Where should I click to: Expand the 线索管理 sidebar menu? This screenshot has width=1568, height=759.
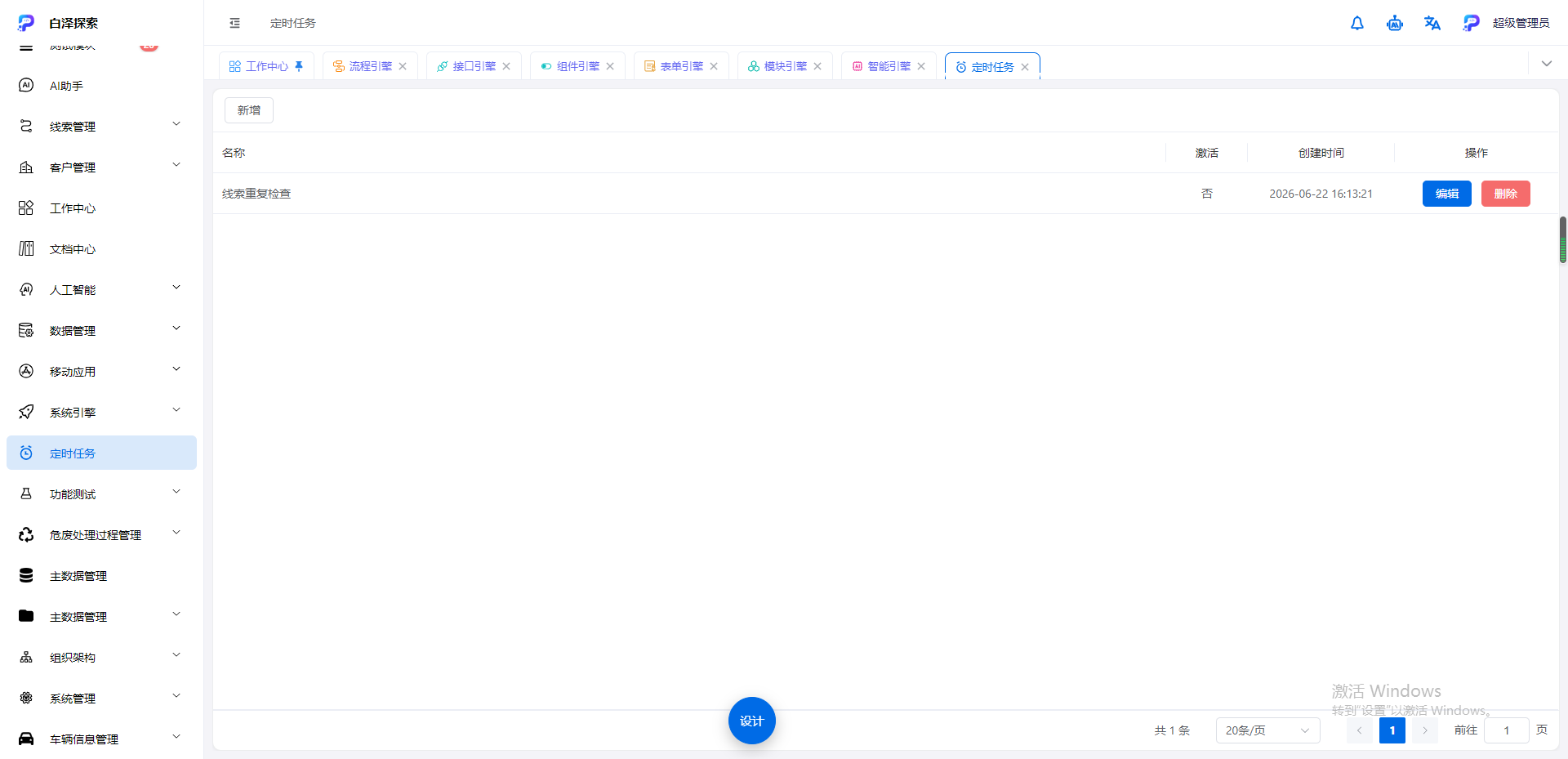pos(101,127)
